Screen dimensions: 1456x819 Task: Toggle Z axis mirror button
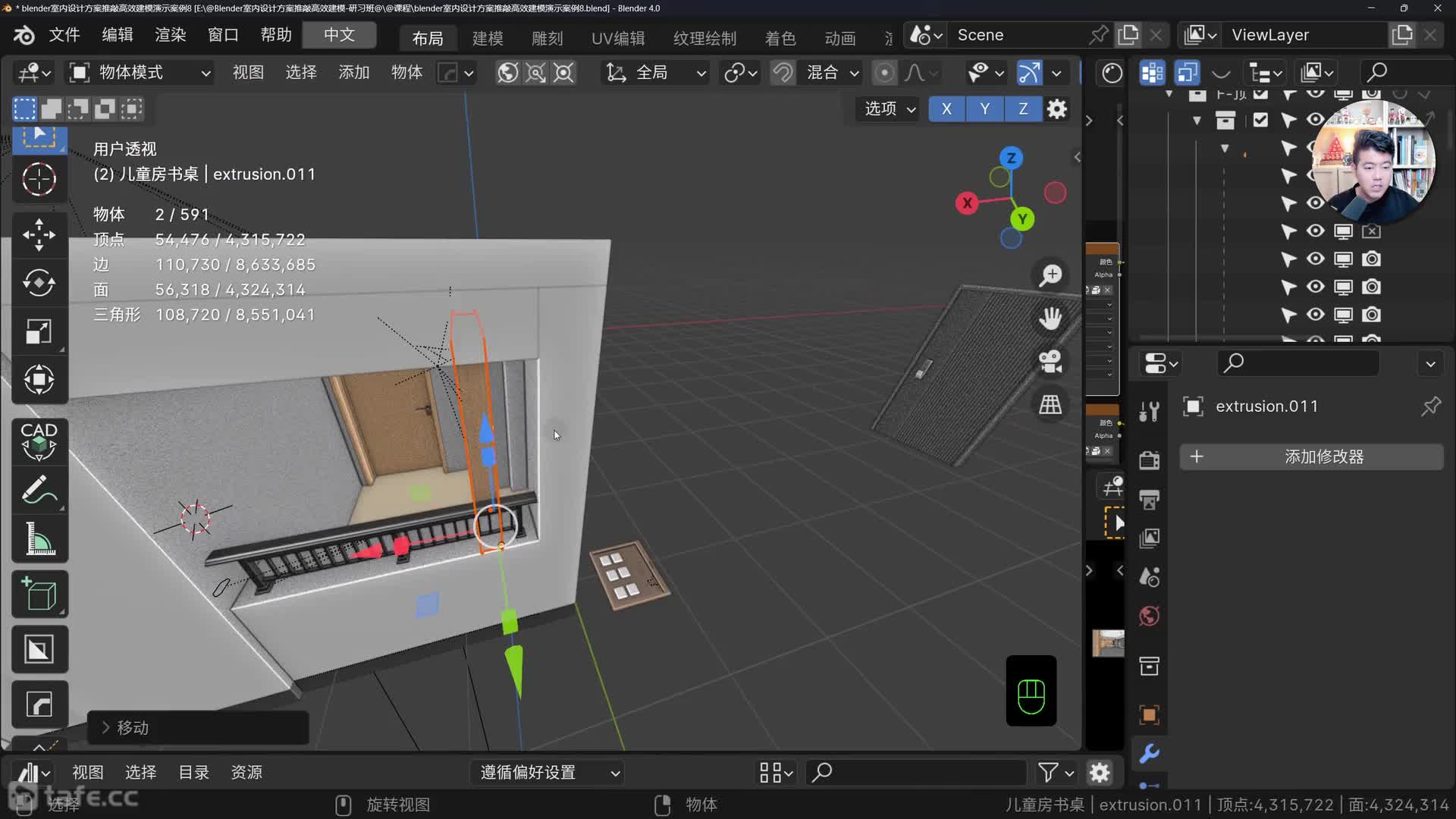(1023, 108)
